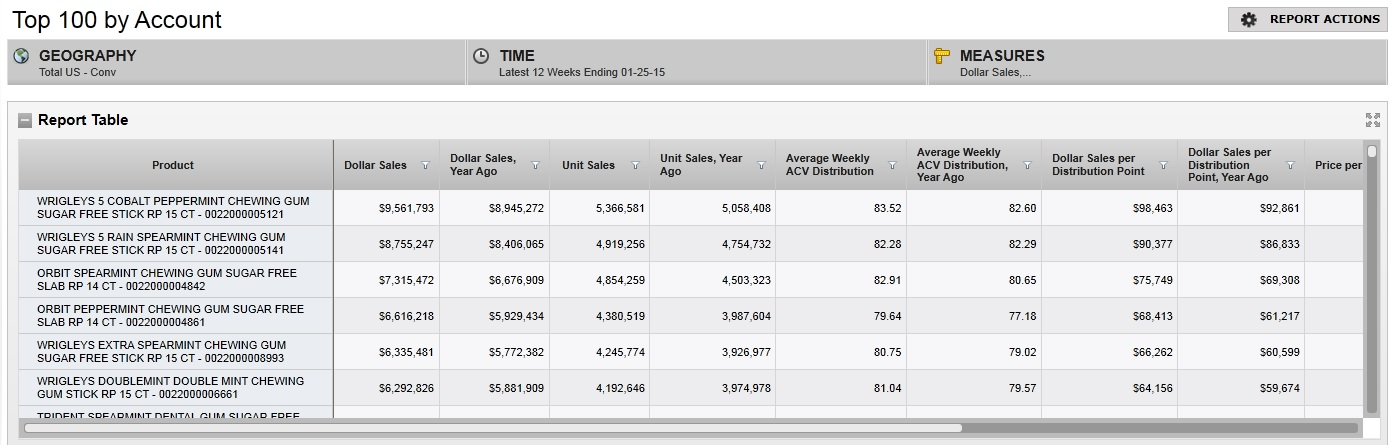Open the Dollar Sales column filter

[425, 166]
